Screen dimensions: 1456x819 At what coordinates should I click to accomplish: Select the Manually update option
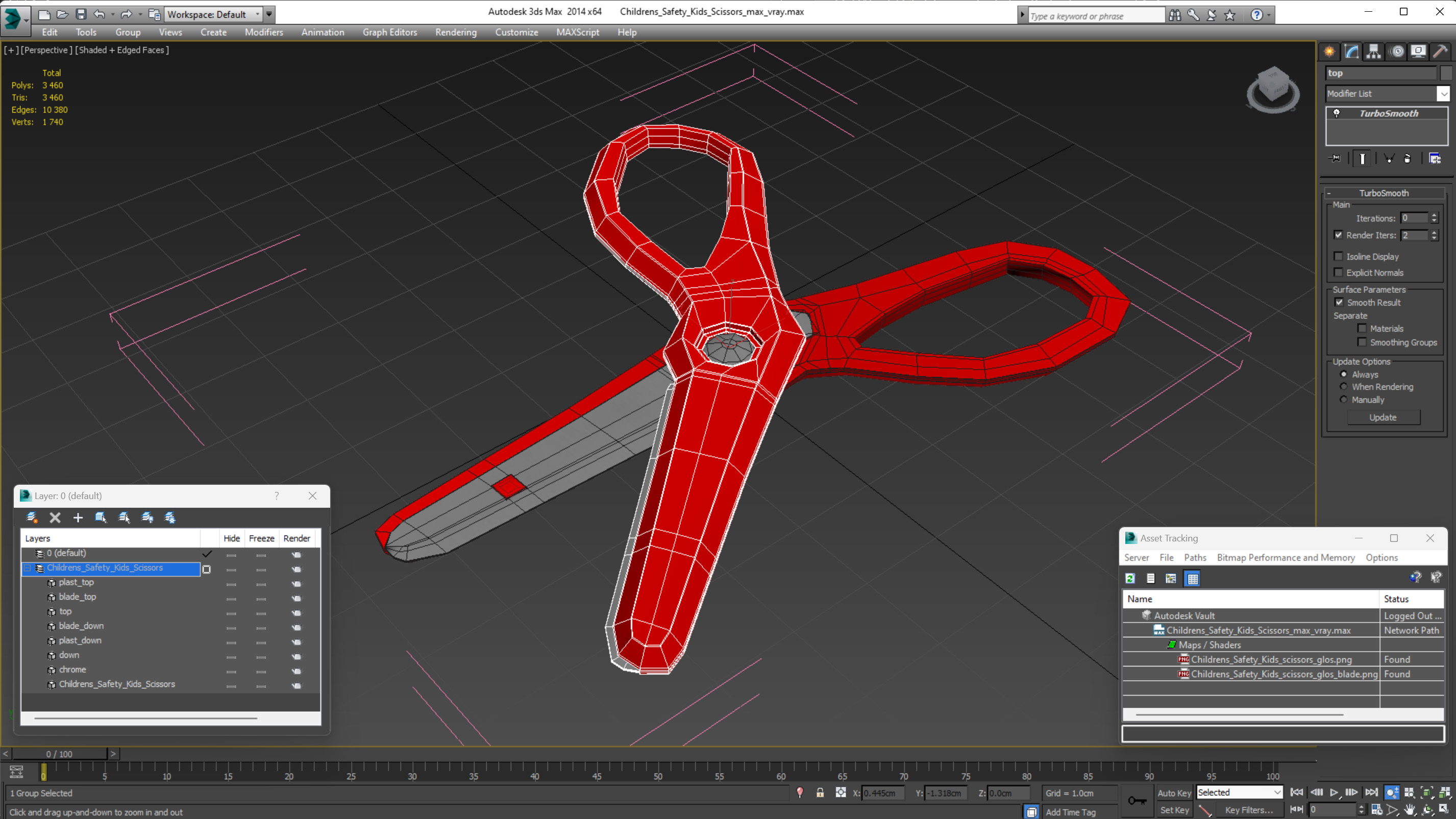pos(1344,399)
